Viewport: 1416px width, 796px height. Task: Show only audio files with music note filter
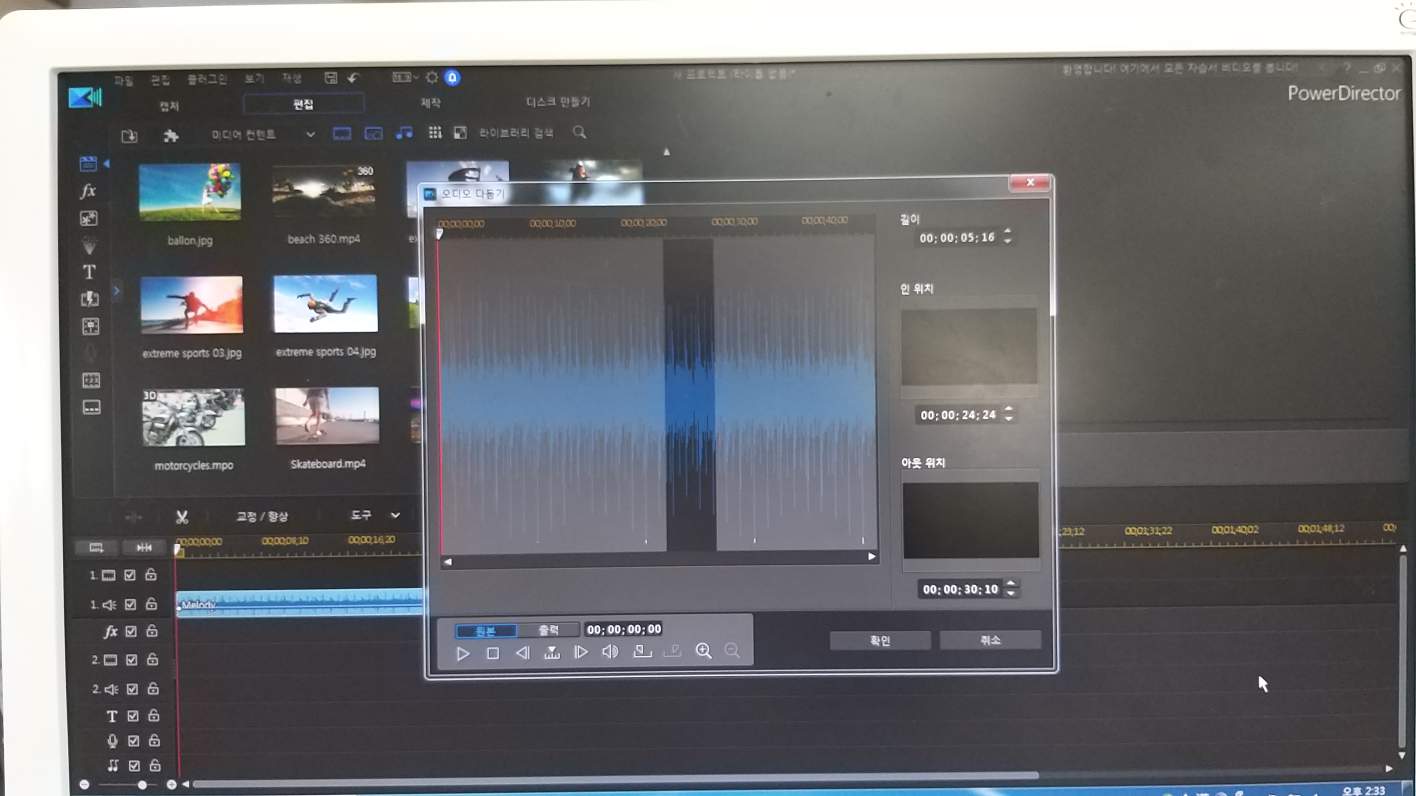[x=403, y=133]
